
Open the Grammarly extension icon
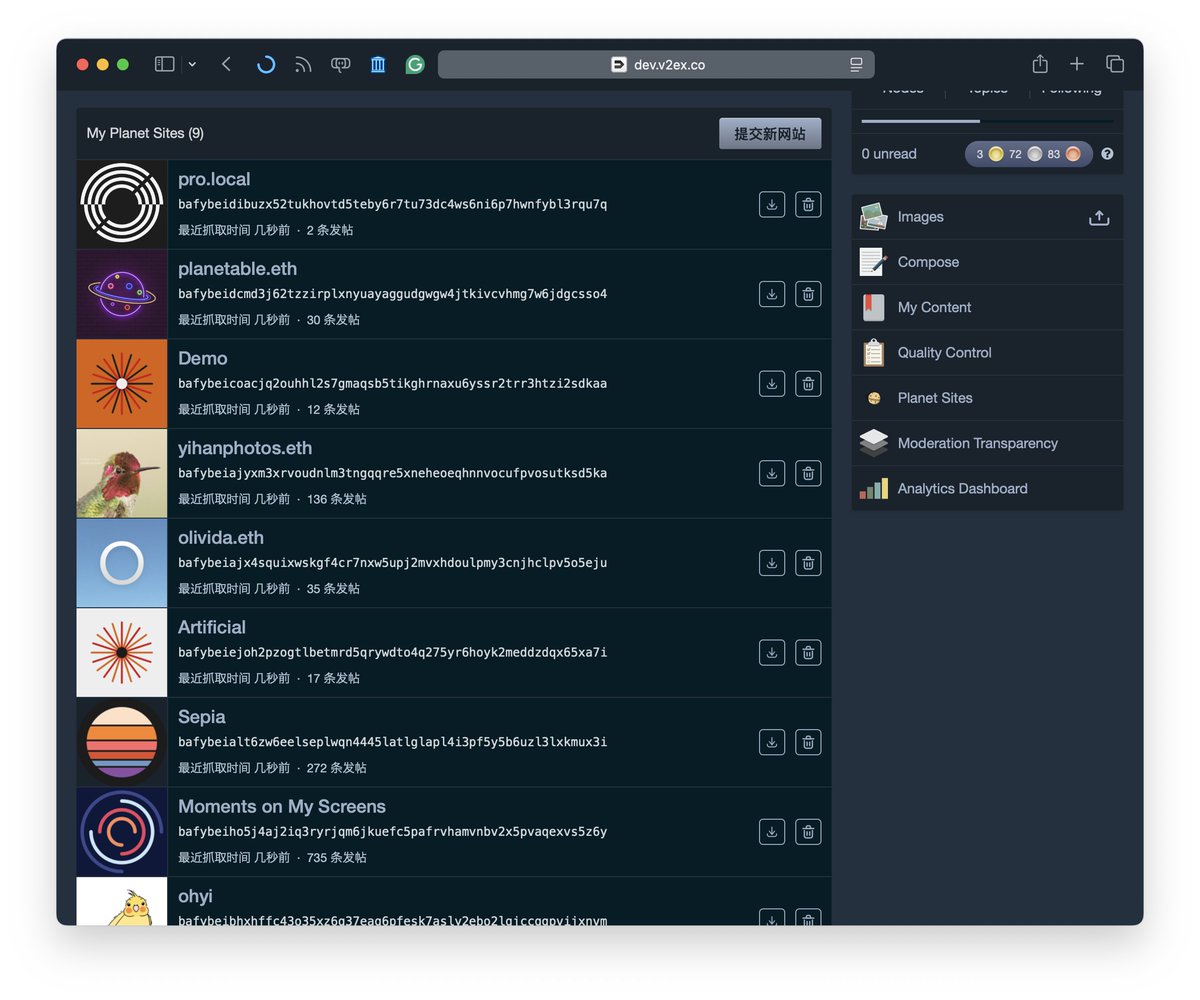coord(415,64)
